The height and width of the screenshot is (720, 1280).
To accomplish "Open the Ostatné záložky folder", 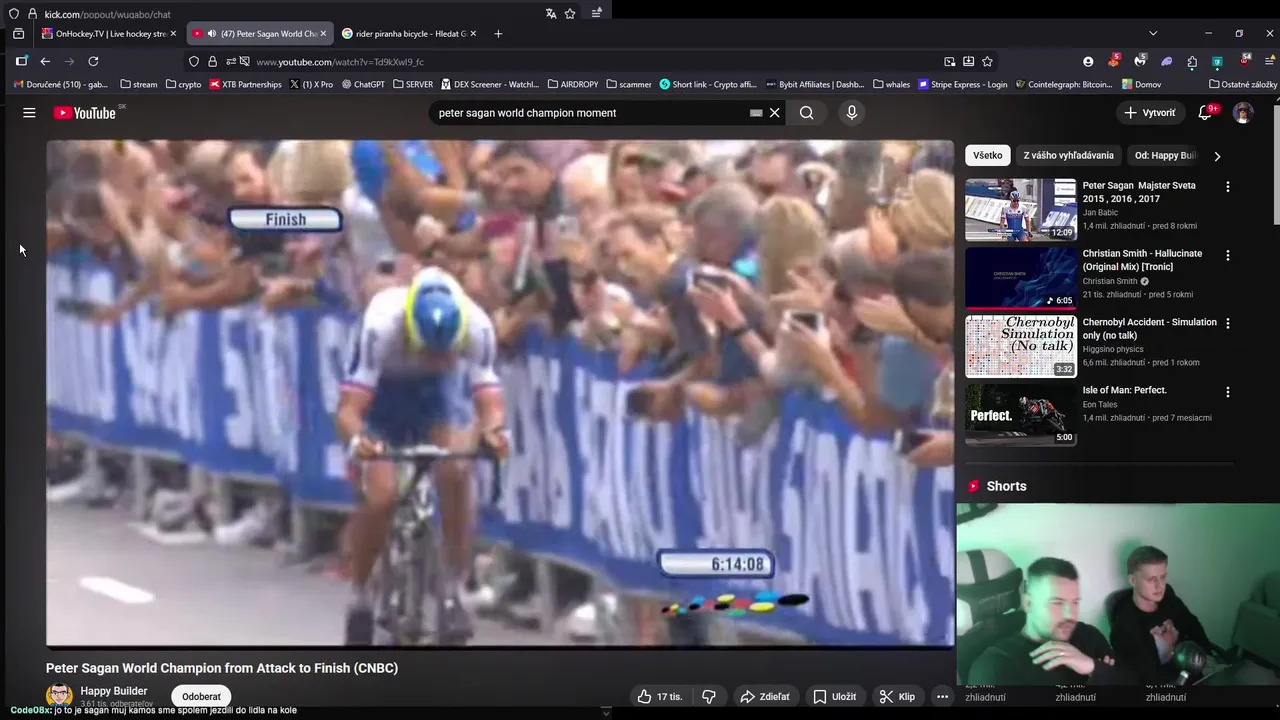I will click(1243, 85).
